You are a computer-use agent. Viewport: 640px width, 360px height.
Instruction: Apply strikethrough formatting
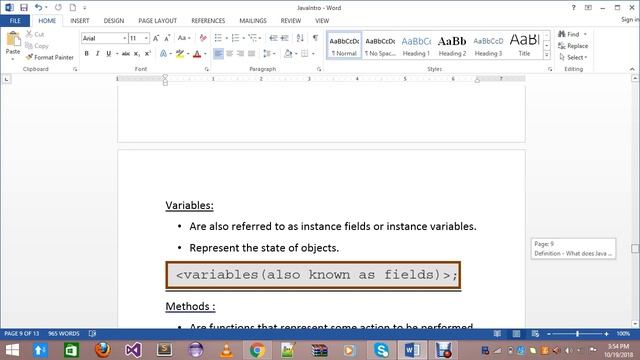(126, 53)
